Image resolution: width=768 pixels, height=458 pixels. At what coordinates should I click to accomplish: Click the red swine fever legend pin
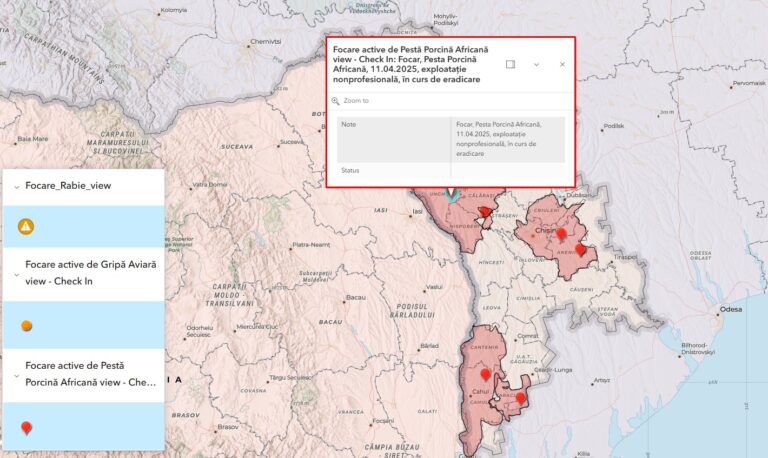click(26, 428)
